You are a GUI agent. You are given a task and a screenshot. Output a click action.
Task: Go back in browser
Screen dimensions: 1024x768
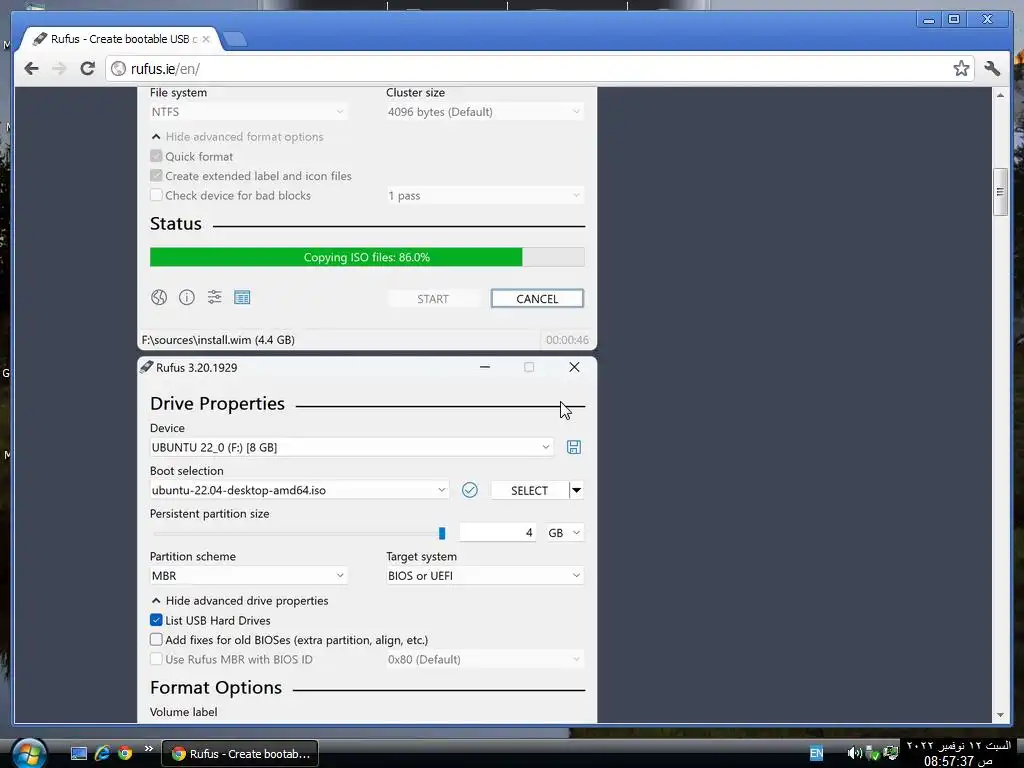click(31, 69)
